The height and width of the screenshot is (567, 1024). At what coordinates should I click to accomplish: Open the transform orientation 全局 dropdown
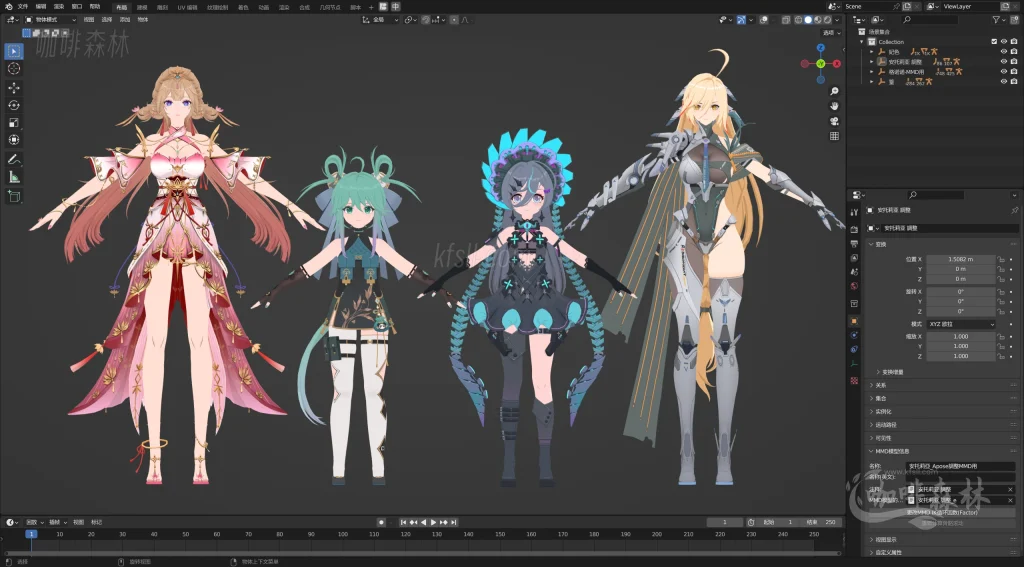[x=381, y=20]
